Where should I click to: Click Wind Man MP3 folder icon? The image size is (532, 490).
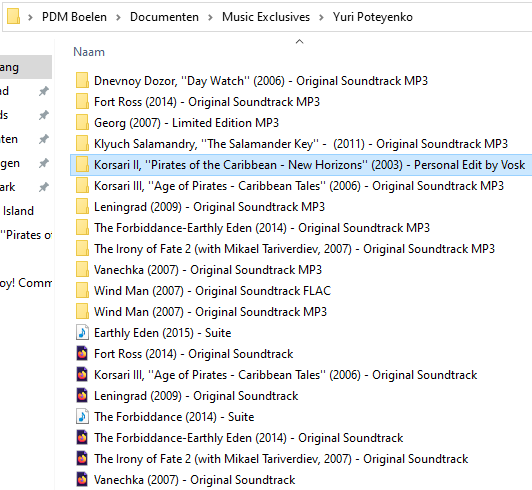82,312
